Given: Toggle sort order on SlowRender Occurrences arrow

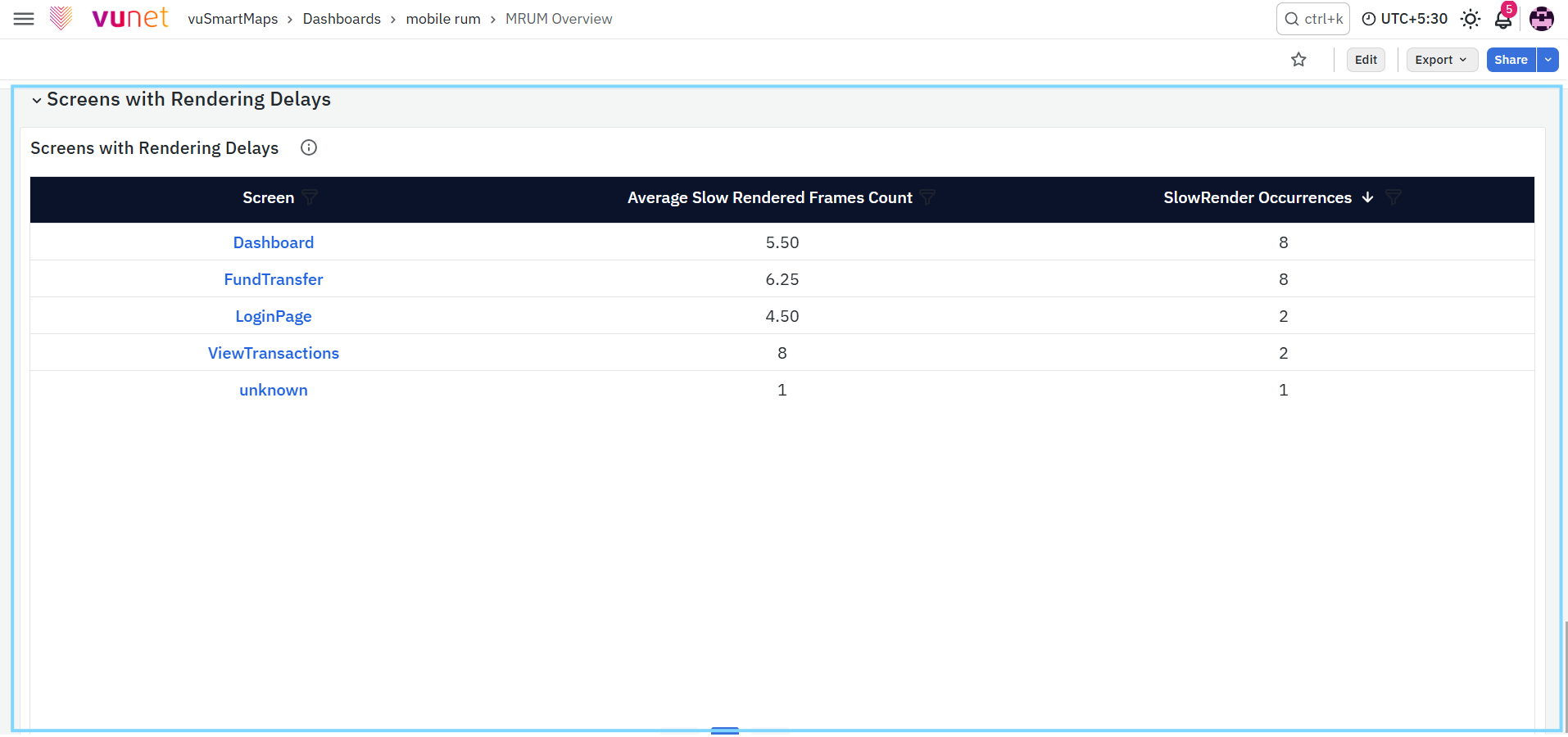Looking at the screenshot, I should (x=1367, y=197).
